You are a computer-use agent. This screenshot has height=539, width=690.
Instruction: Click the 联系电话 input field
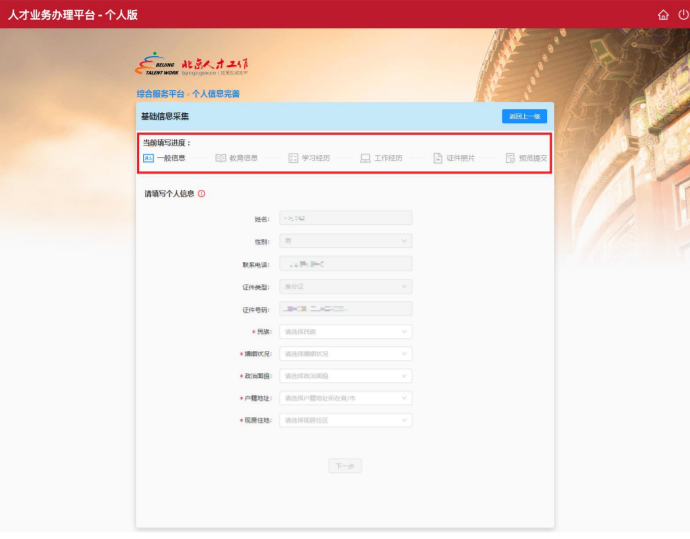coord(345,264)
